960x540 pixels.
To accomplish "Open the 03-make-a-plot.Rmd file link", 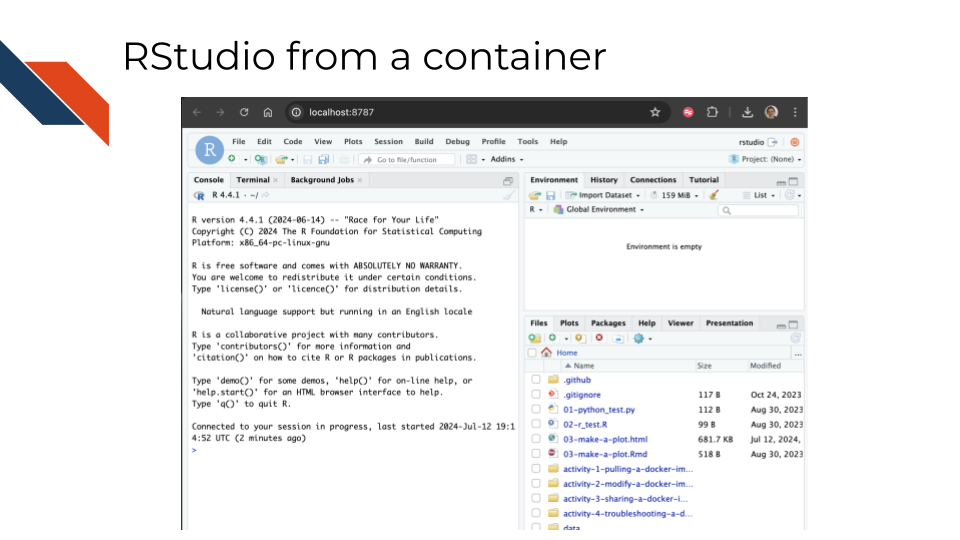I will pos(605,454).
